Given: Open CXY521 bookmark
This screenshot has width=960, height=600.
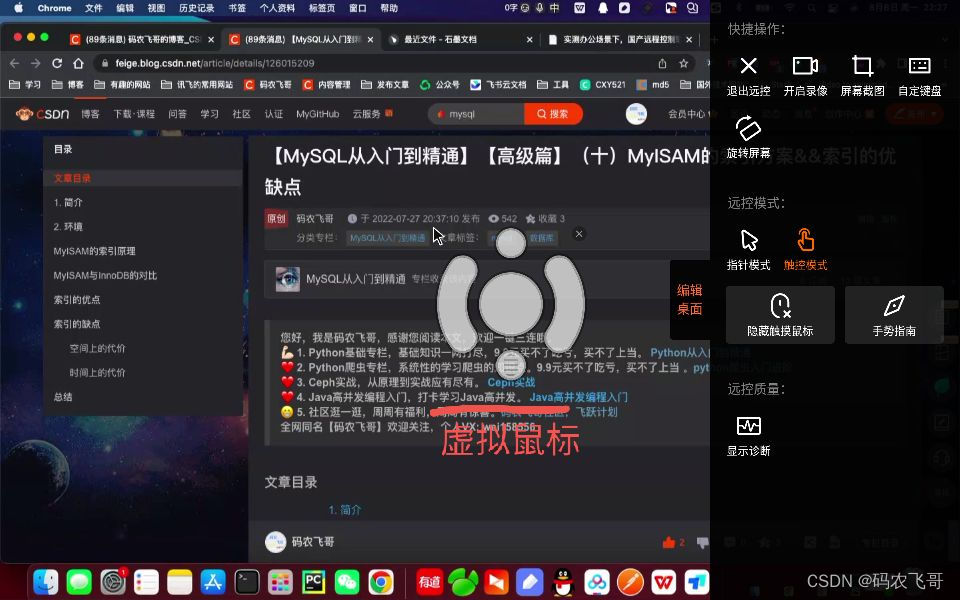Looking at the screenshot, I should tap(602, 84).
